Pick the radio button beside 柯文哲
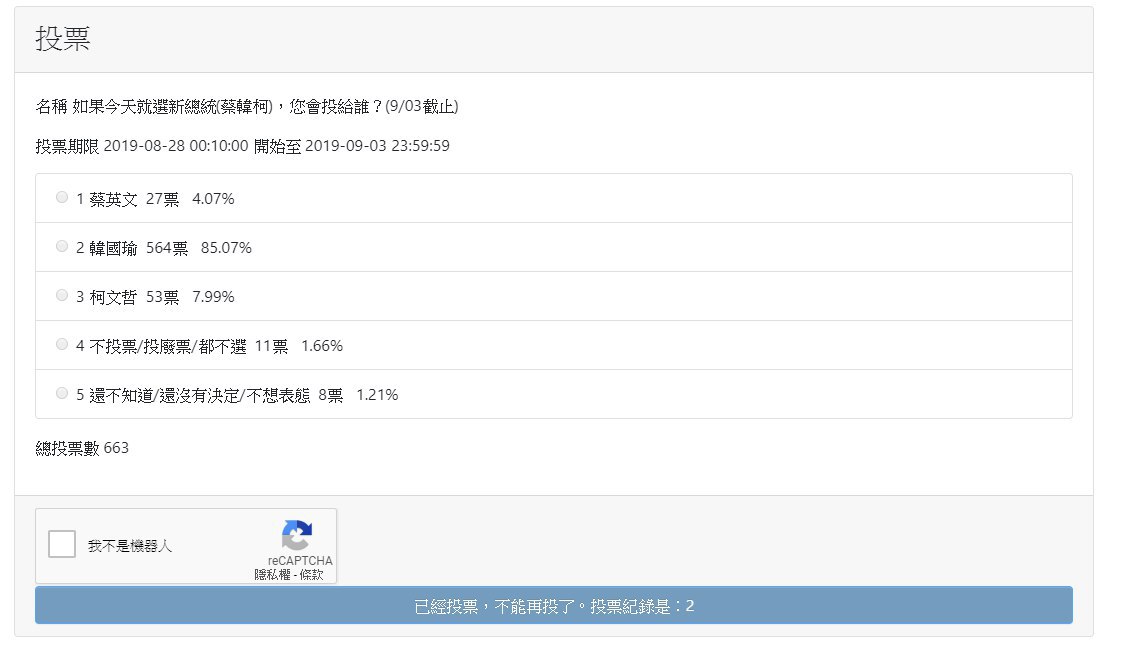This screenshot has width=1137, height=671. [x=62, y=296]
